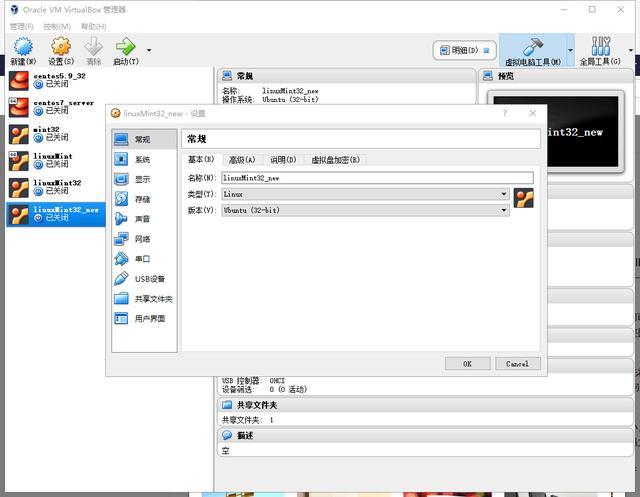Click the centos5.9_32 red hat icon
The height and width of the screenshot is (497, 640).
(19, 80)
